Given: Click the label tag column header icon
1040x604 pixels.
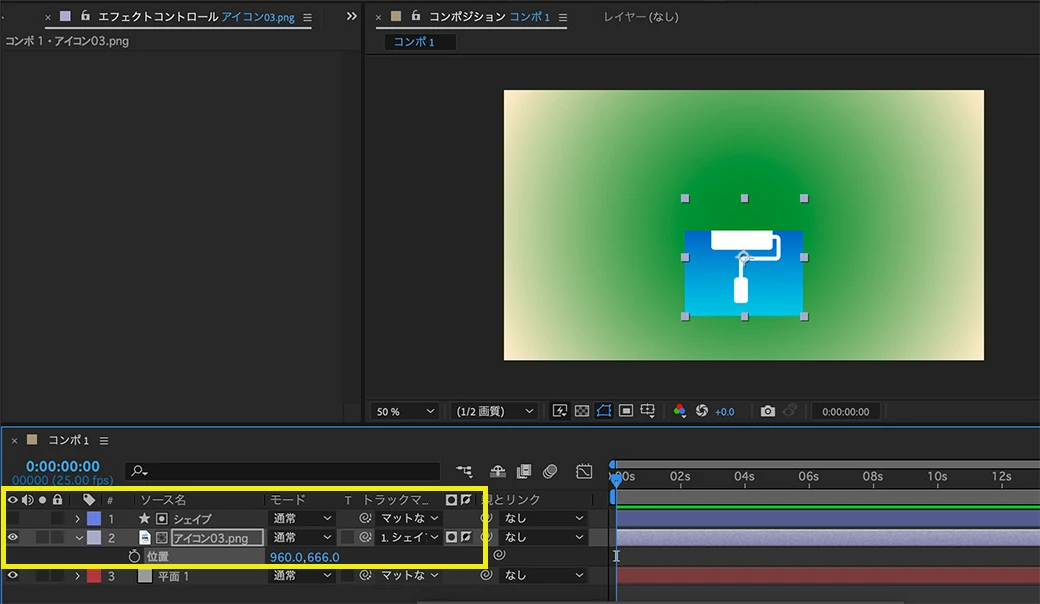Looking at the screenshot, I should 89,499.
